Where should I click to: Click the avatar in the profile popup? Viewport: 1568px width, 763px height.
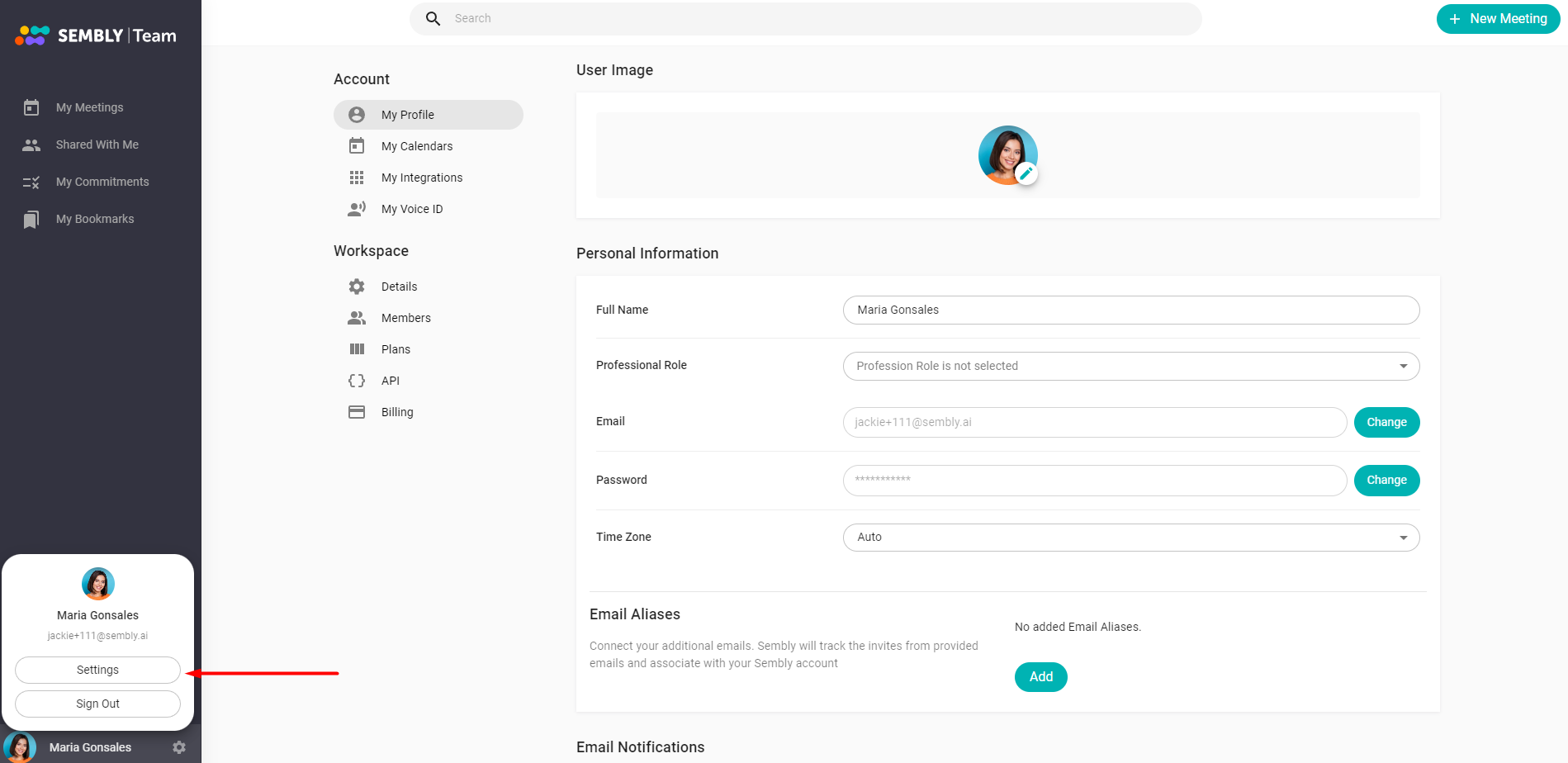tap(98, 584)
